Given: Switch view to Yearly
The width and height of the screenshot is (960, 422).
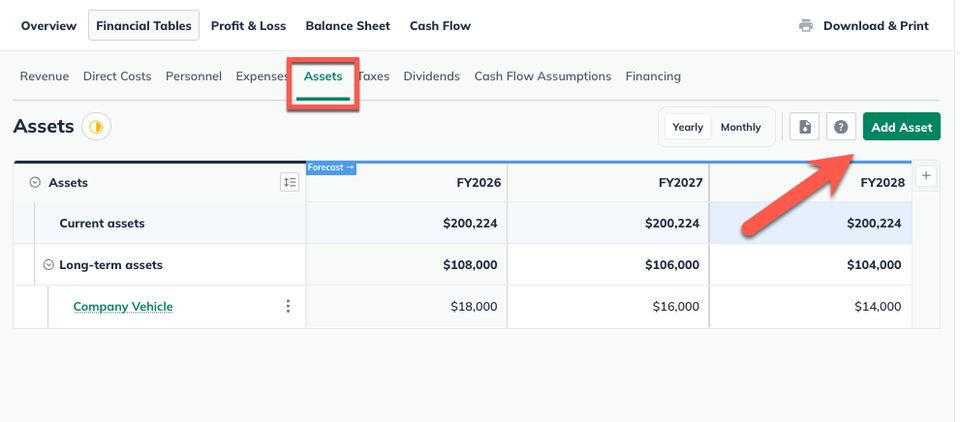Looking at the screenshot, I should point(688,127).
